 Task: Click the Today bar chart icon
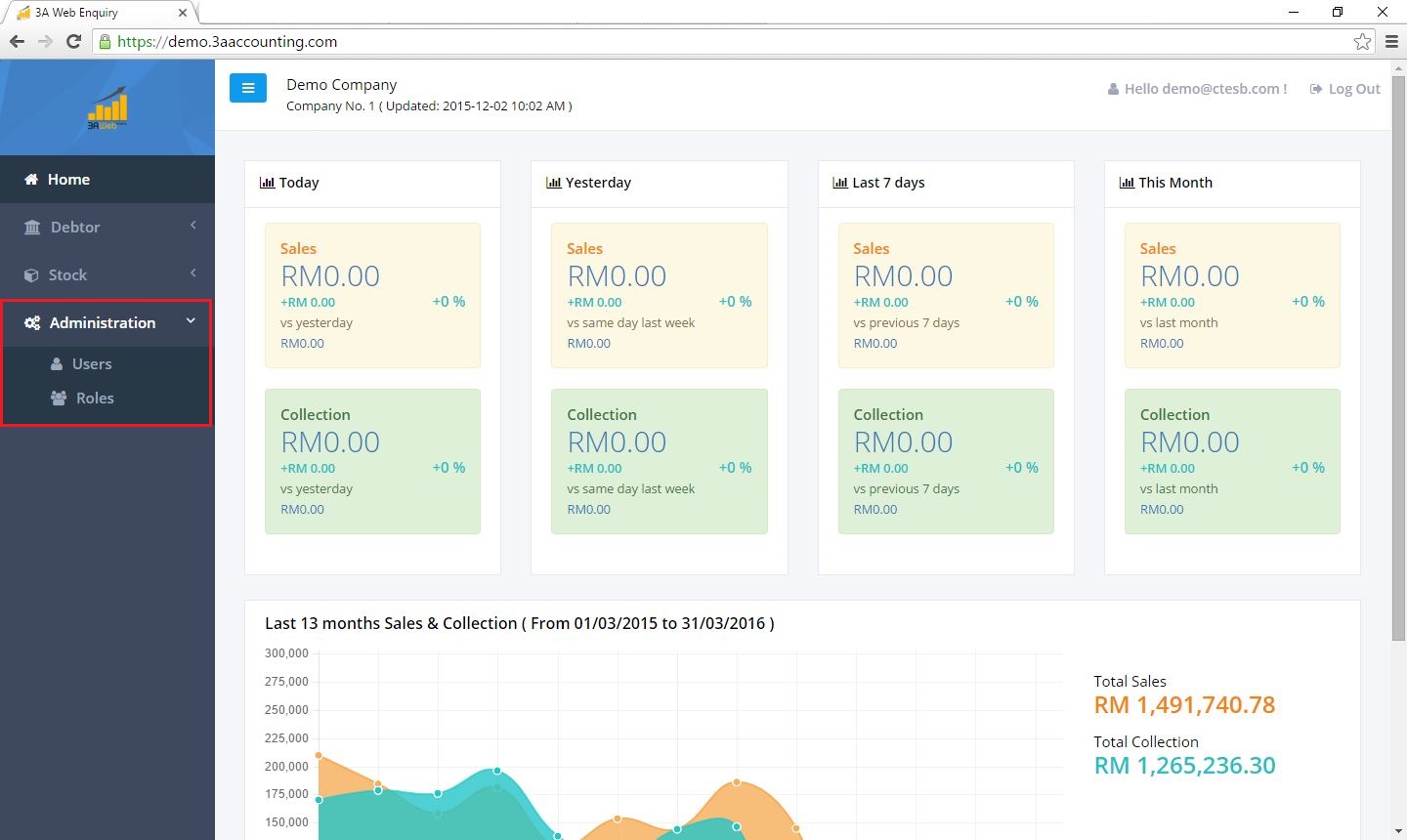click(x=267, y=183)
